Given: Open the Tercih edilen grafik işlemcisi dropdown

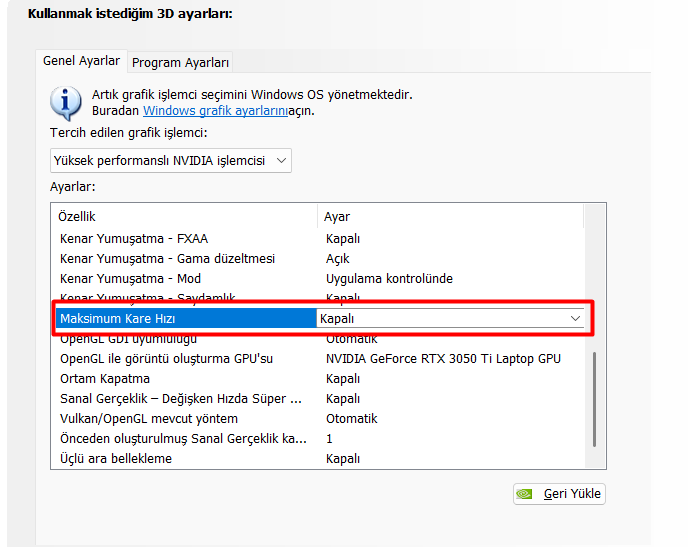Looking at the screenshot, I should click(x=171, y=160).
